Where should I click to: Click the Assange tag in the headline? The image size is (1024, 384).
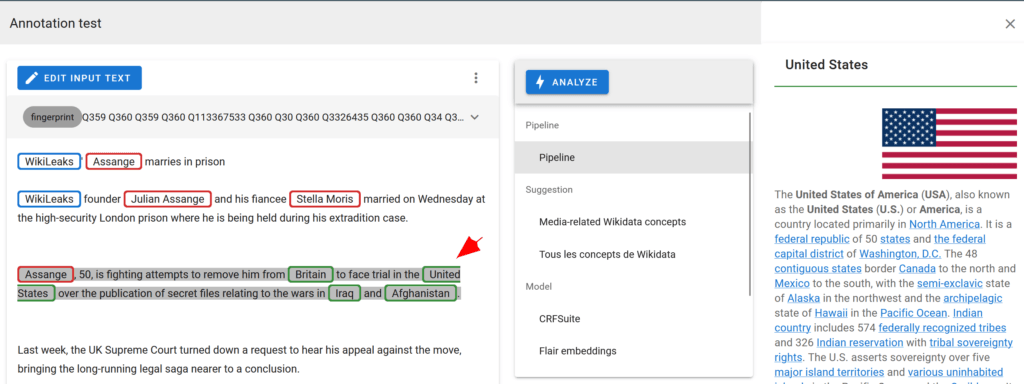114,161
